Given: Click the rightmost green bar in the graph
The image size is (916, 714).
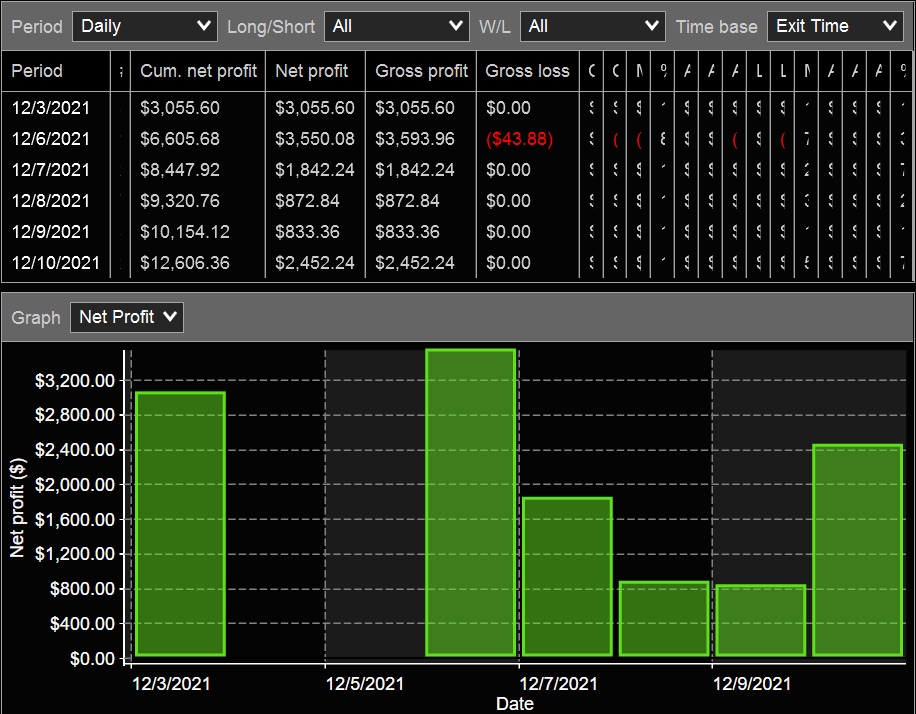Looking at the screenshot, I should tap(857, 550).
